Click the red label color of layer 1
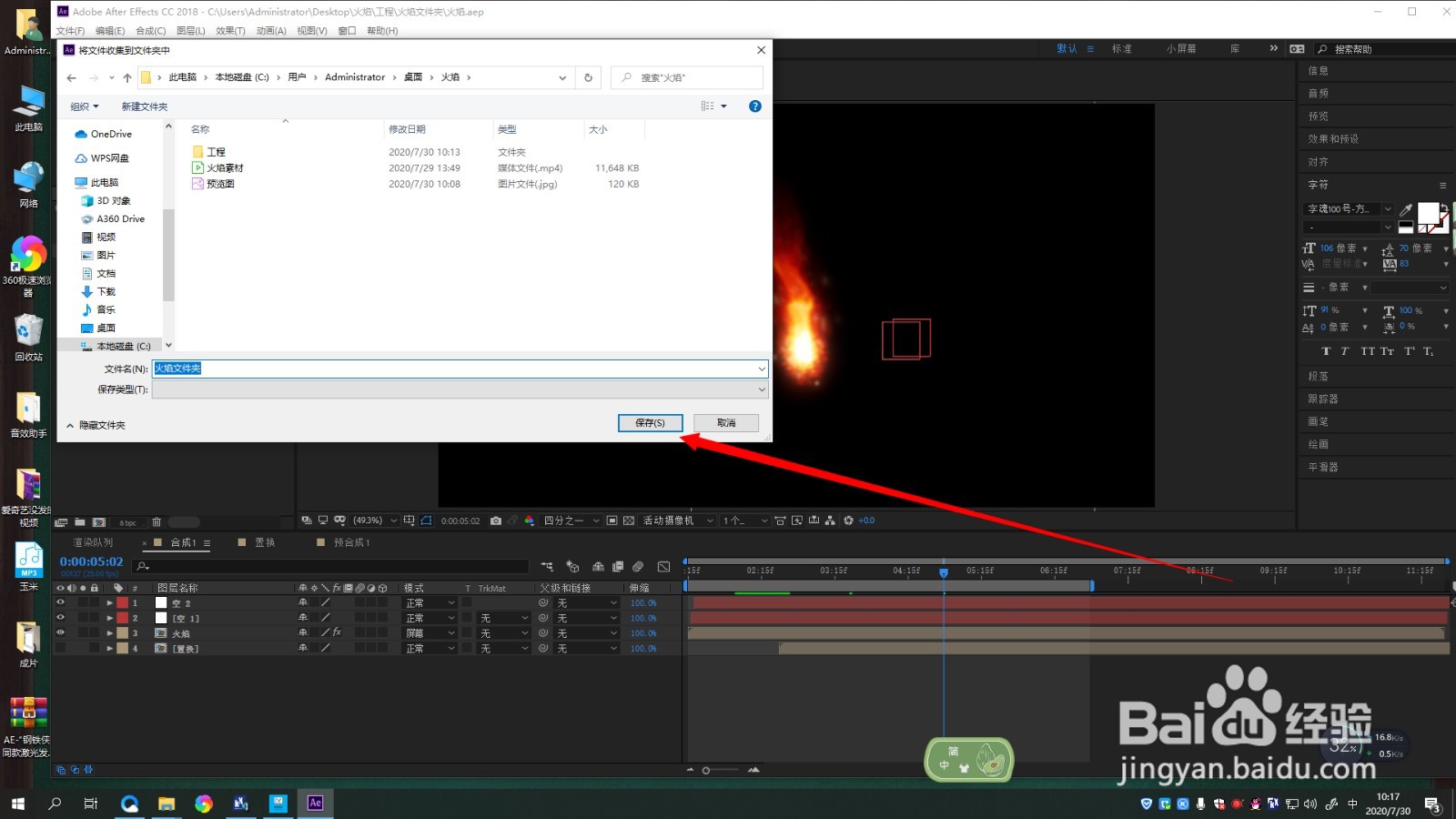This screenshot has height=819, width=1456. (122, 602)
